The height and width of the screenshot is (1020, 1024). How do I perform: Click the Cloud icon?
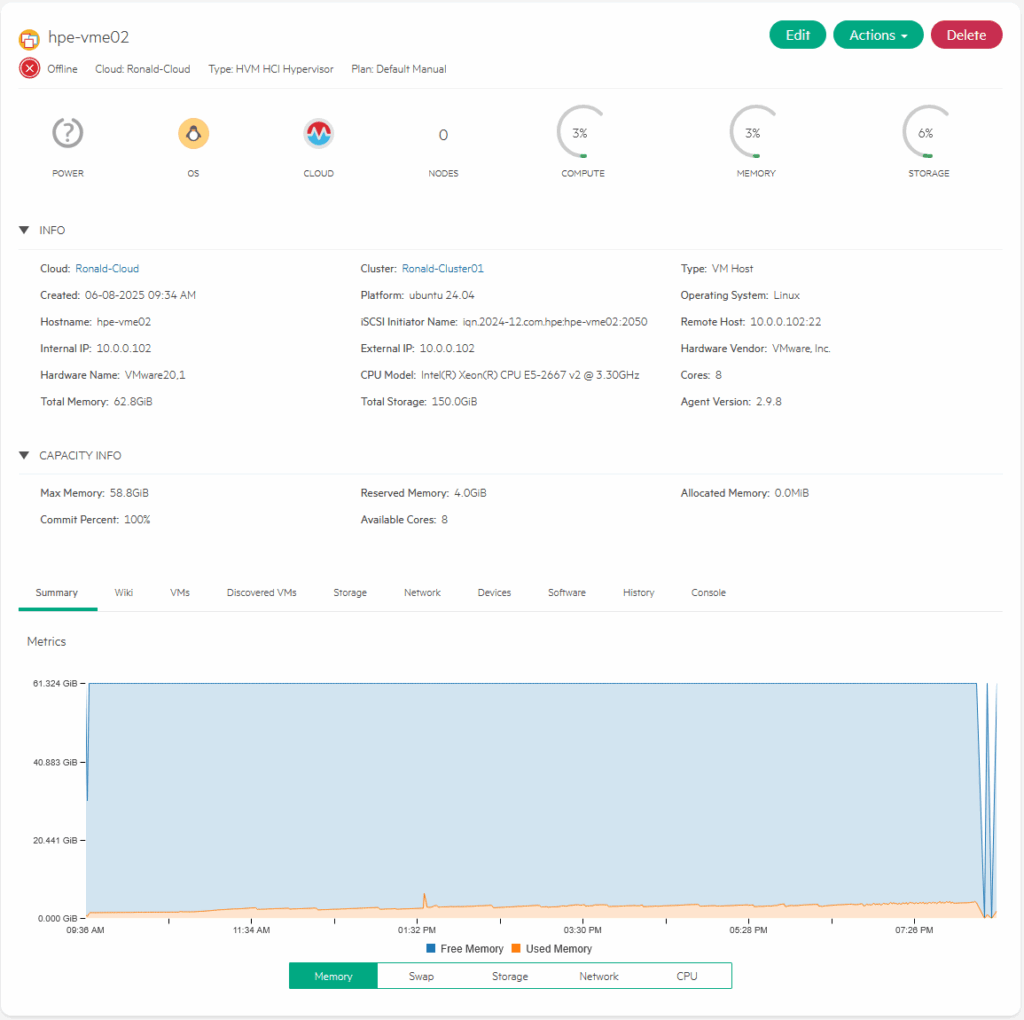(x=318, y=133)
